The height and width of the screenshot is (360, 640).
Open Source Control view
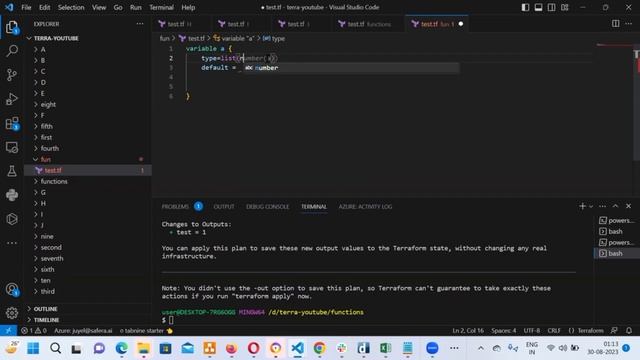(12, 75)
